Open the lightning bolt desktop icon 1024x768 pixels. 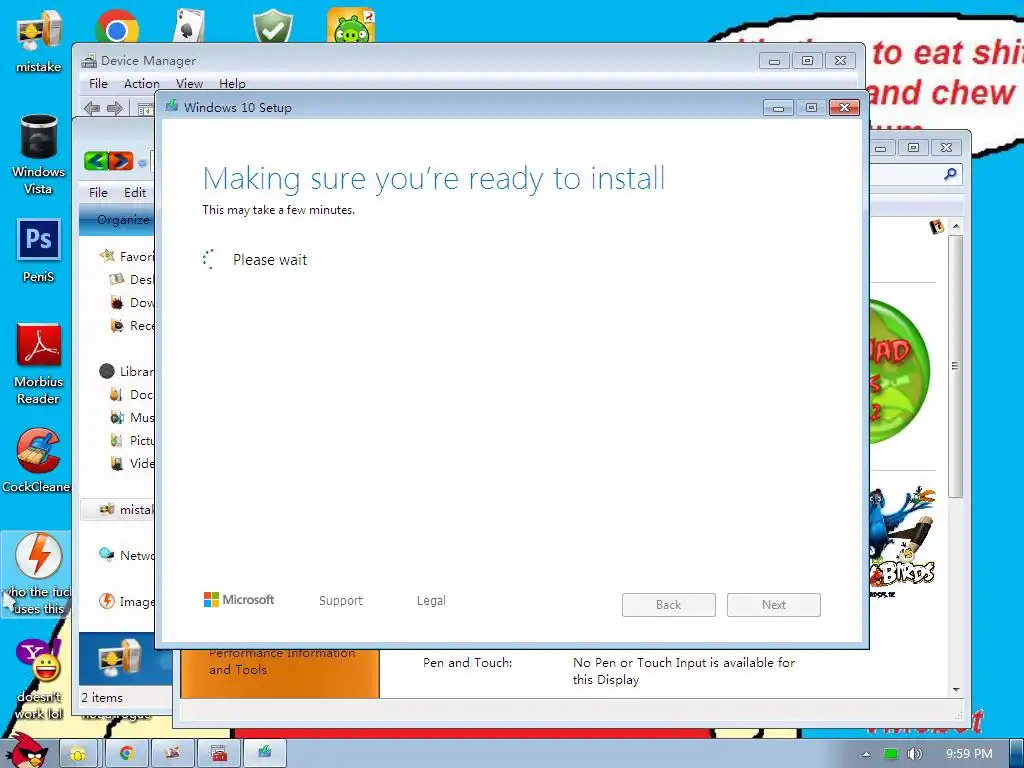pyautogui.click(x=37, y=573)
